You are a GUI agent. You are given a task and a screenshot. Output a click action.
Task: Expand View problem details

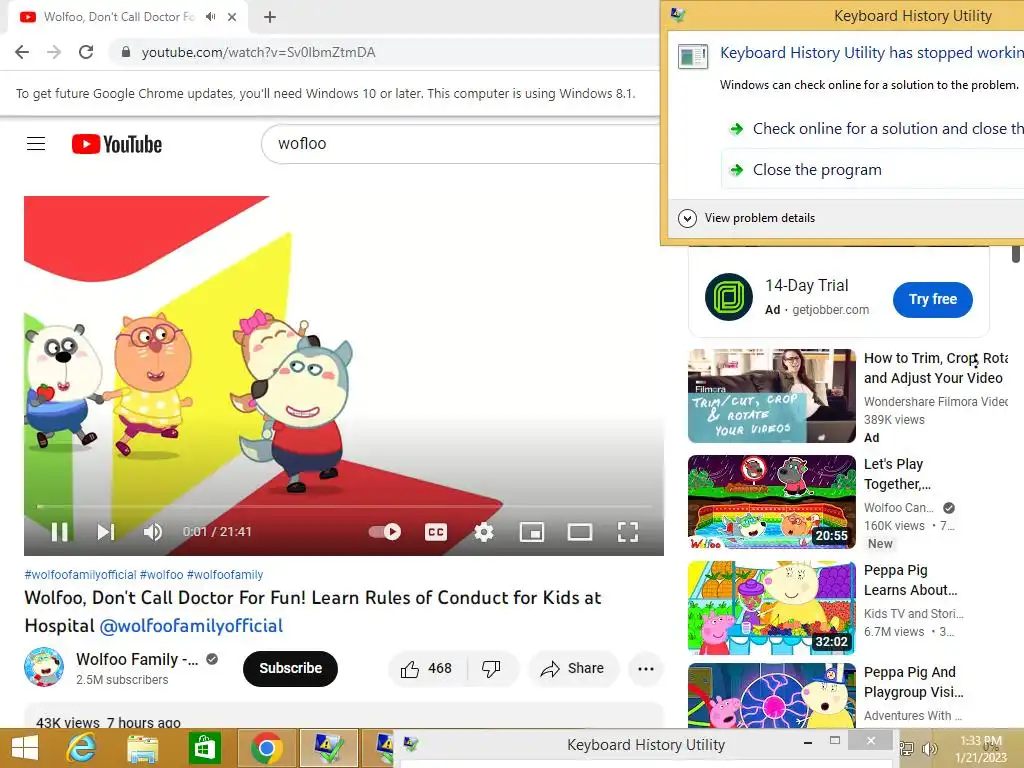point(747,218)
